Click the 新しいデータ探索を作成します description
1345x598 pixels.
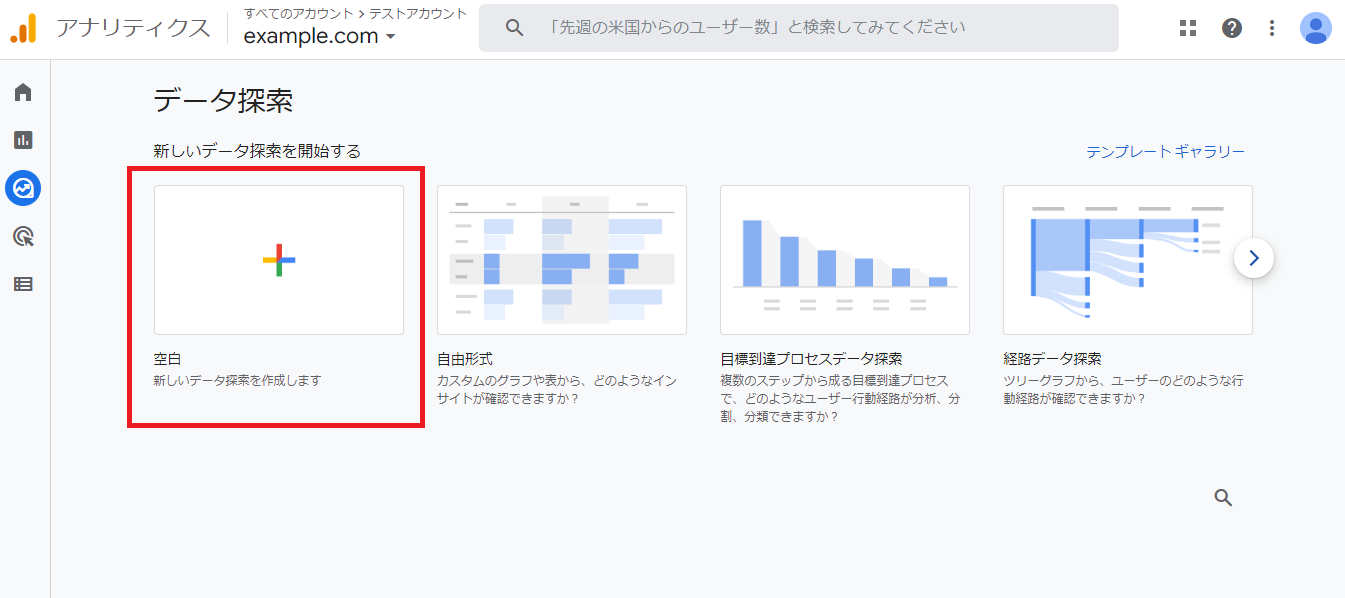tap(237, 381)
